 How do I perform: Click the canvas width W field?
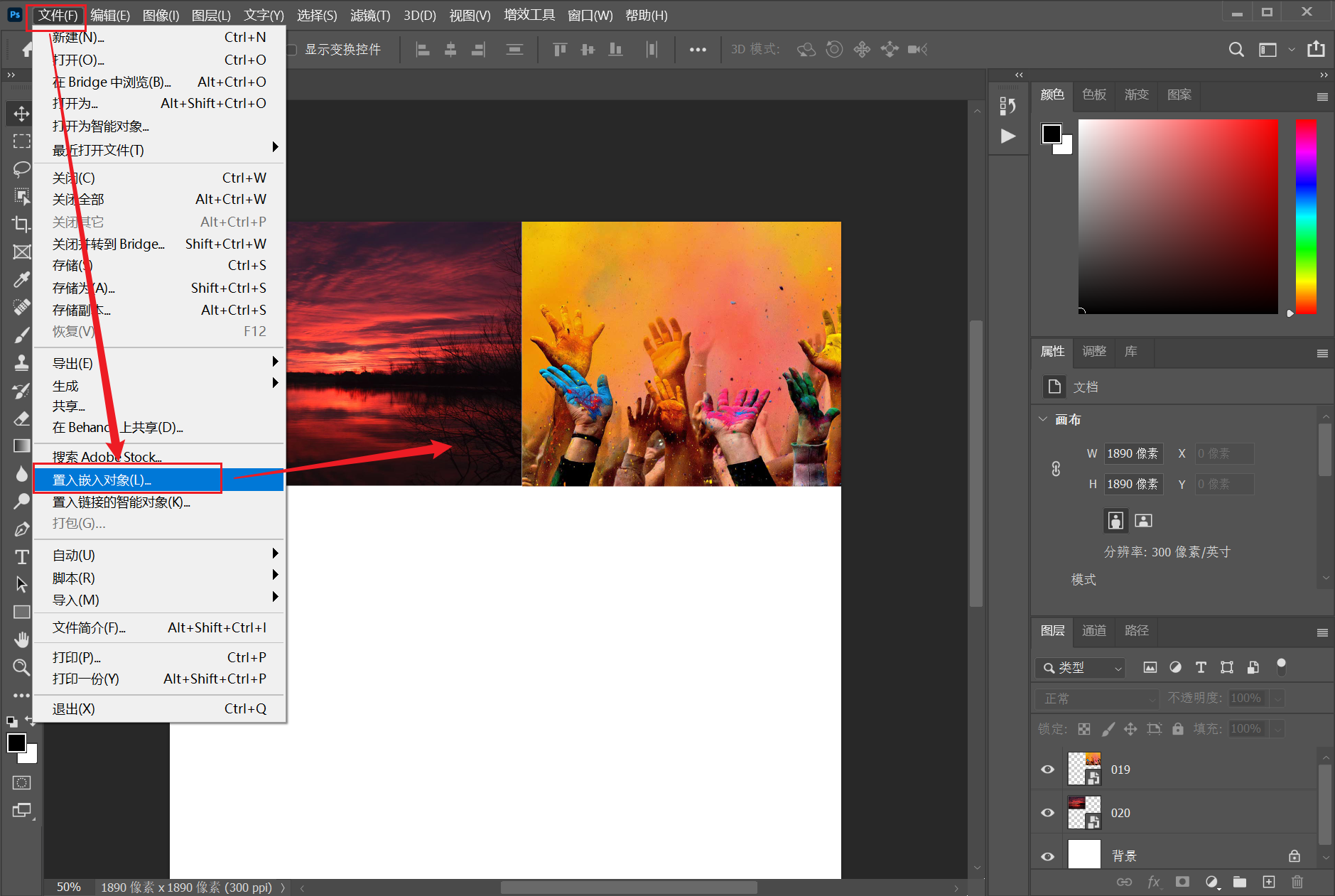(1133, 453)
